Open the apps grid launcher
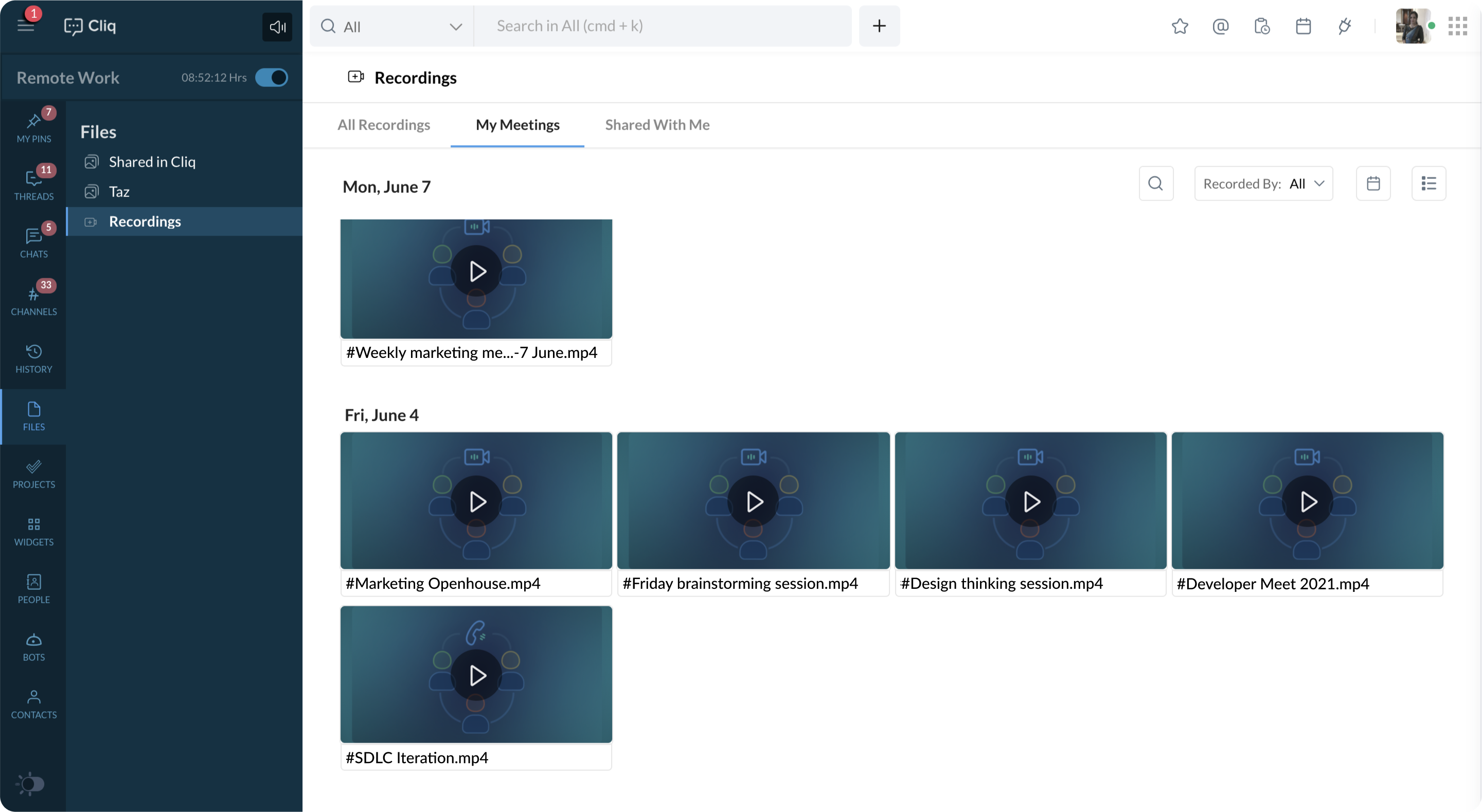The width and height of the screenshot is (1482, 812). point(1457,26)
